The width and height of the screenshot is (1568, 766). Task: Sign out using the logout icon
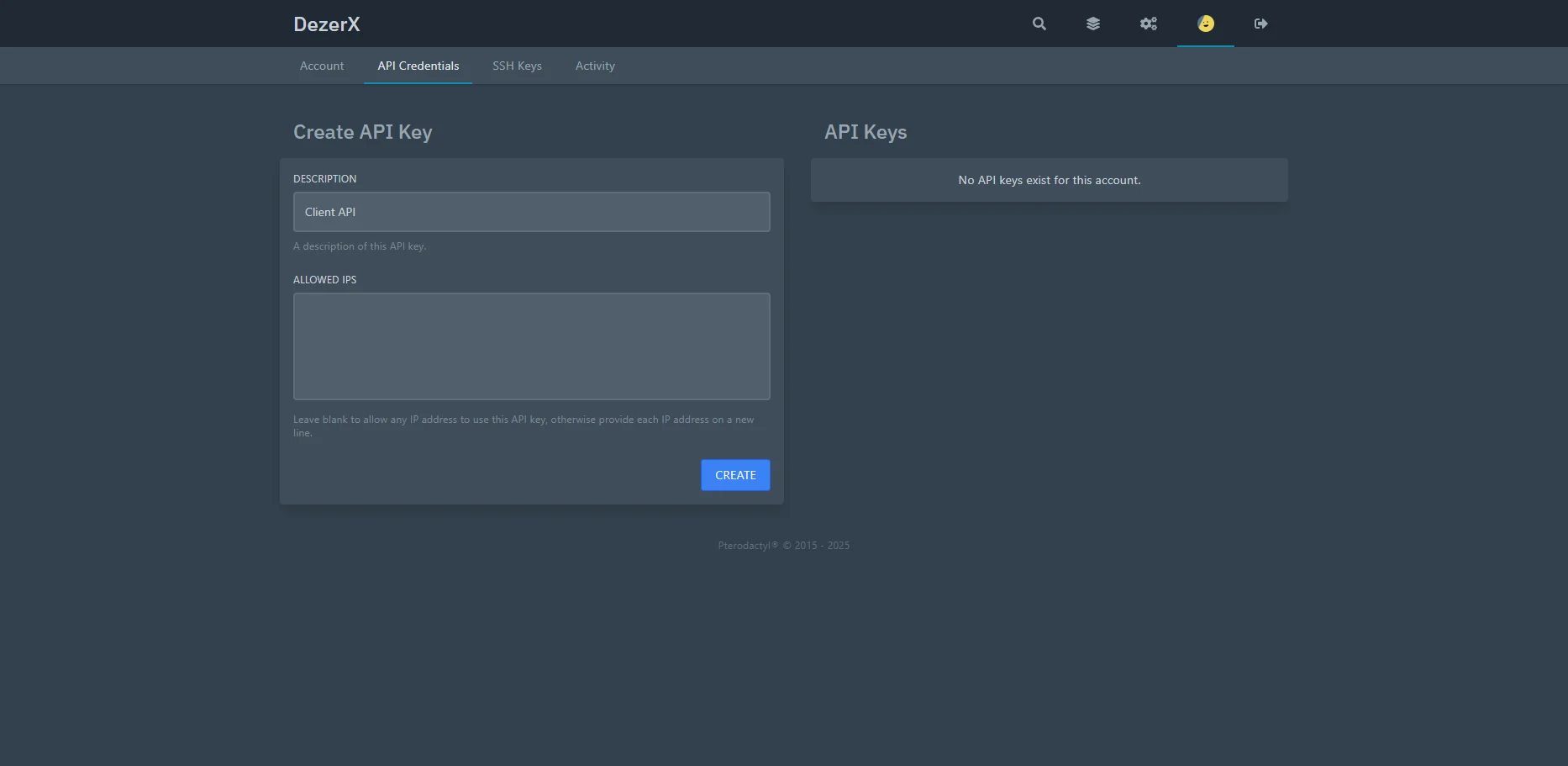click(1261, 24)
